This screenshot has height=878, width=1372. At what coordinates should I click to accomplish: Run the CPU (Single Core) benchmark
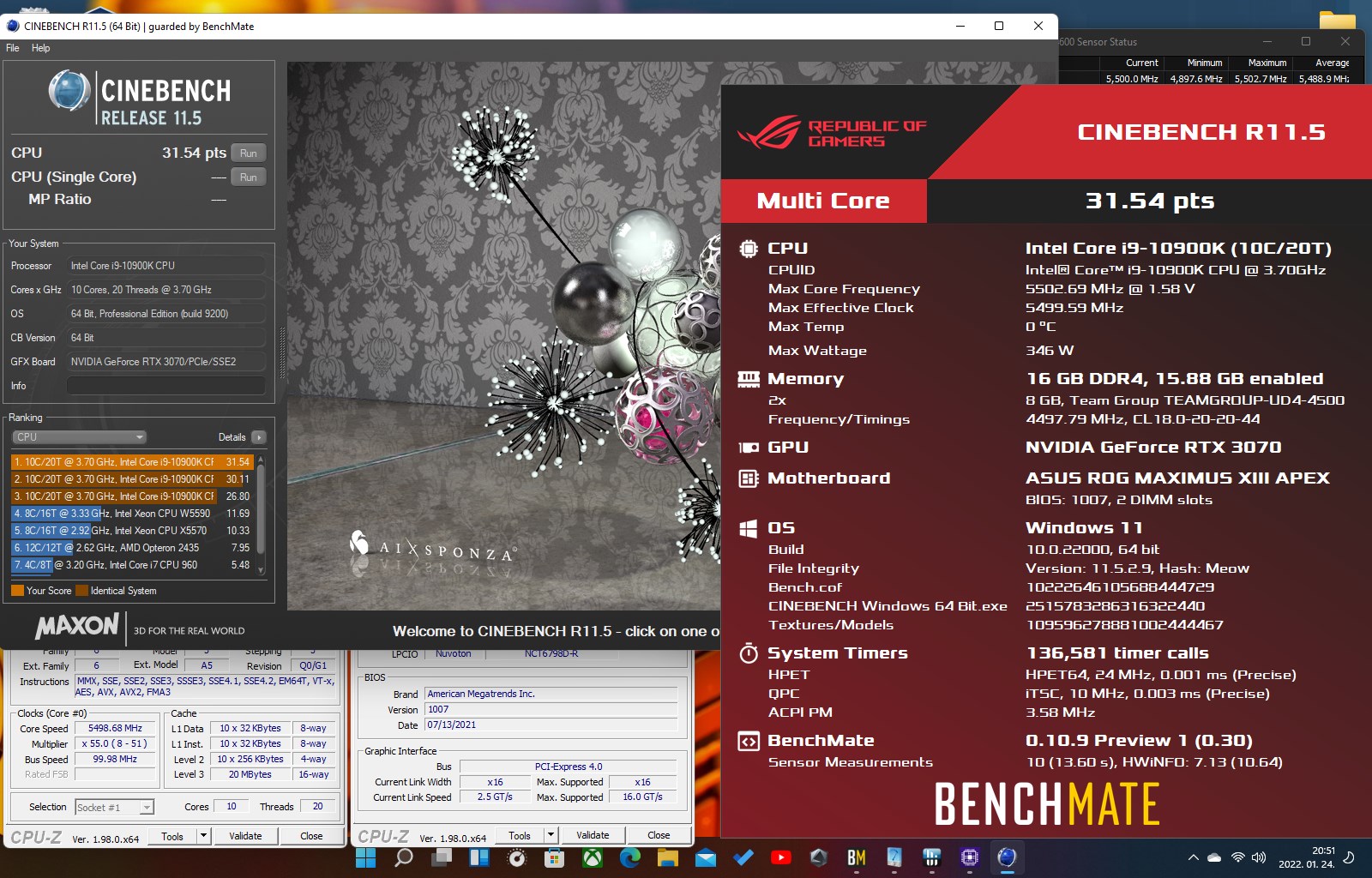point(249,177)
